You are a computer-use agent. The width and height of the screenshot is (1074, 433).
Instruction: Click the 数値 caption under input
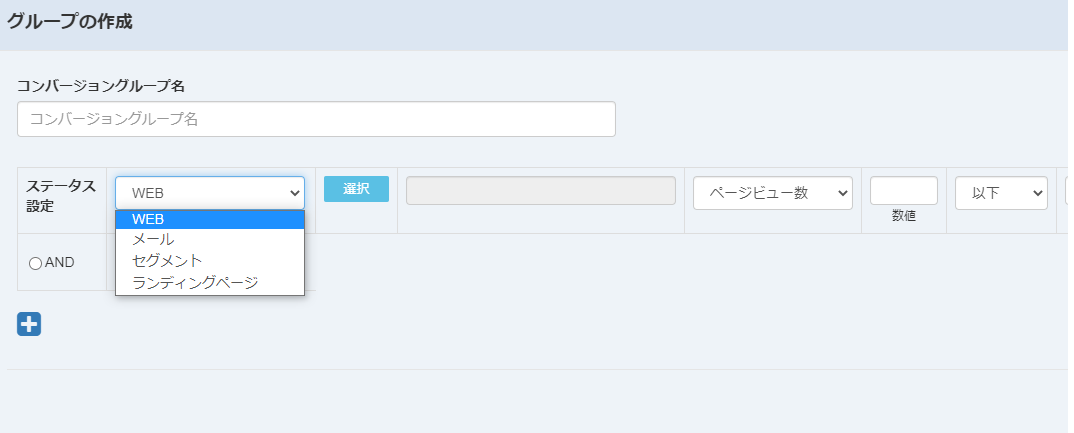[x=903, y=216]
